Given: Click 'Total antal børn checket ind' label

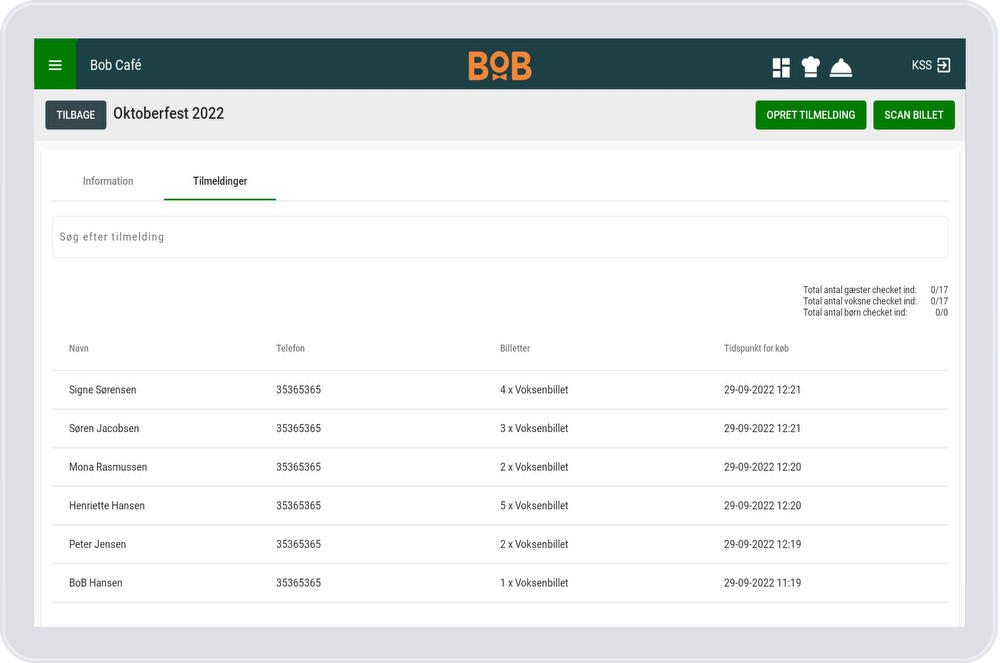Looking at the screenshot, I should (x=855, y=312).
